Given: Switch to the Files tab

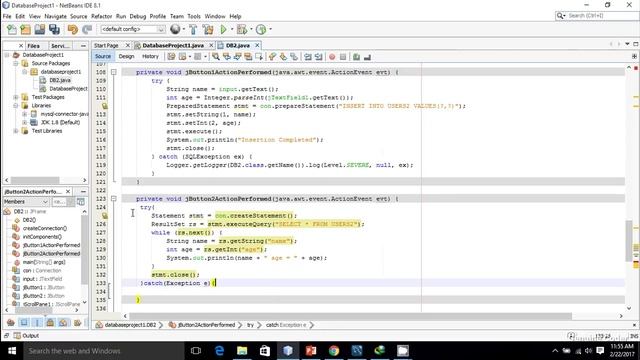Looking at the screenshot, I should pos(33,46).
